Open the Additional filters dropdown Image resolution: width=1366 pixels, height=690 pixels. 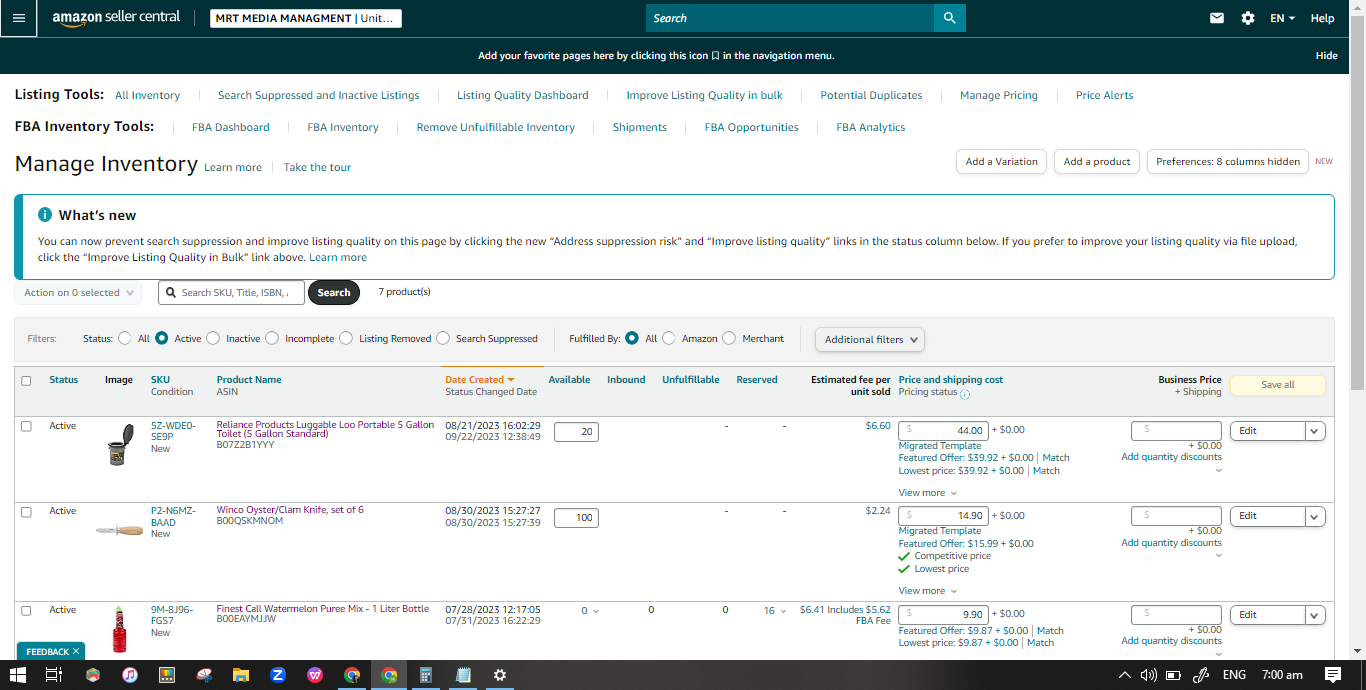pyautogui.click(x=870, y=339)
